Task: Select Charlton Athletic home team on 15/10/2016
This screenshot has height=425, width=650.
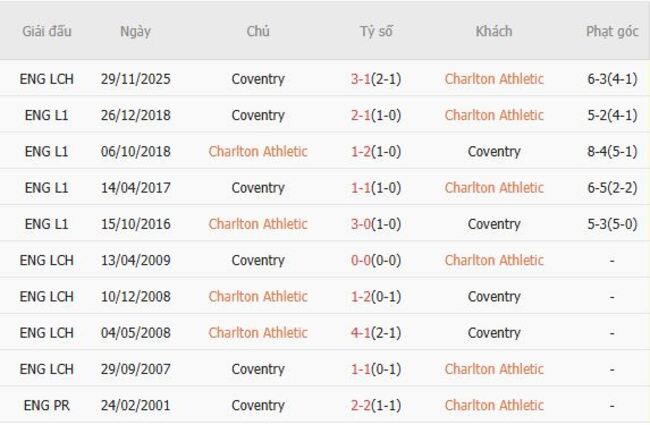Action: (258, 224)
